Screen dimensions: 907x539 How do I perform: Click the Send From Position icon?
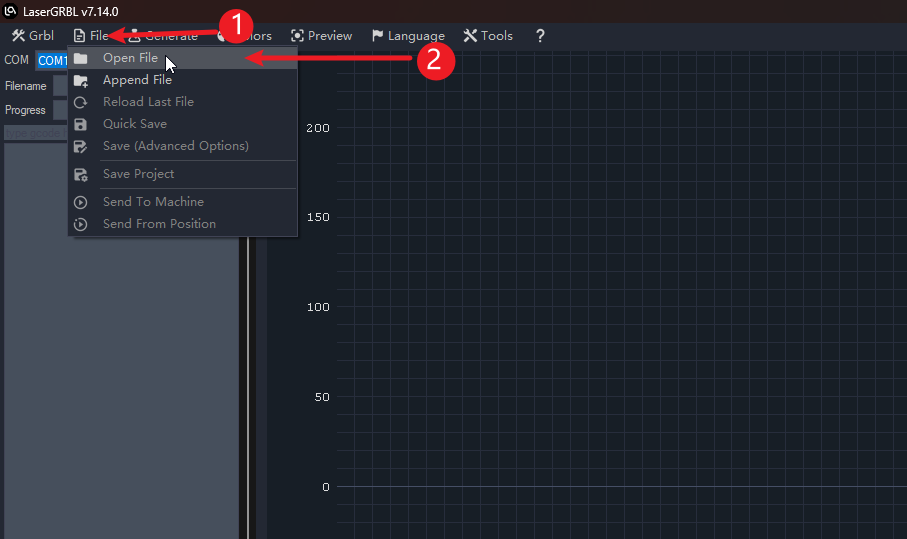pyautogui.click(x=81, y=224)
